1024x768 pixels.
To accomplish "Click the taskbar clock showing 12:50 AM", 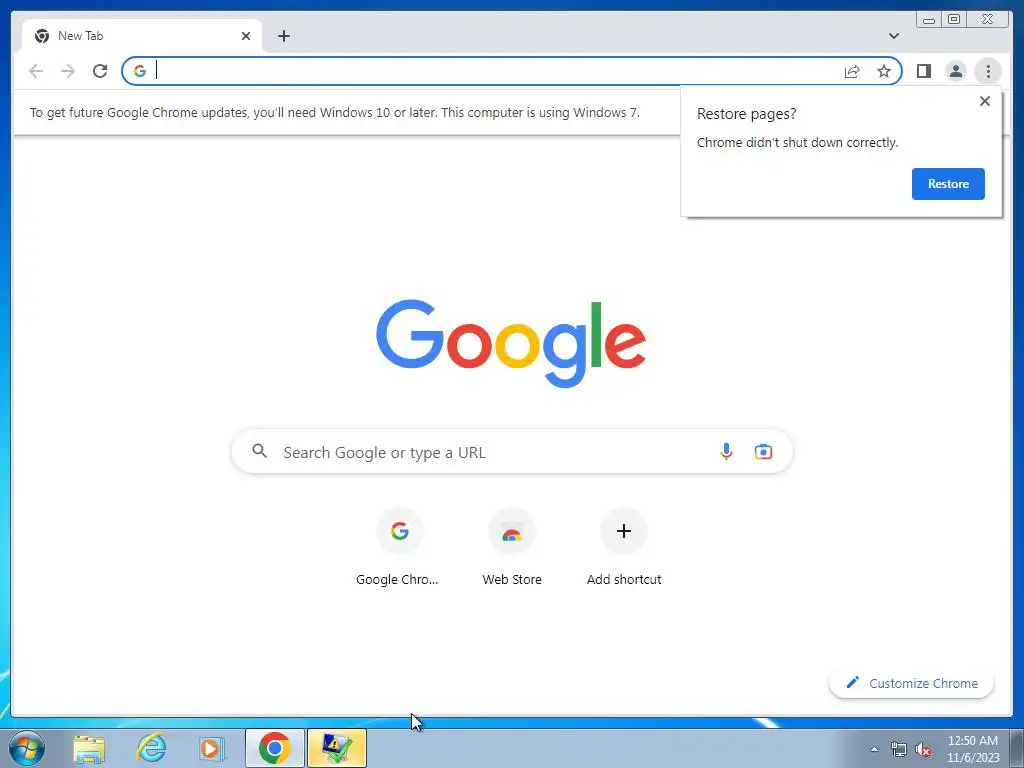I will click(x=973, y=749).
